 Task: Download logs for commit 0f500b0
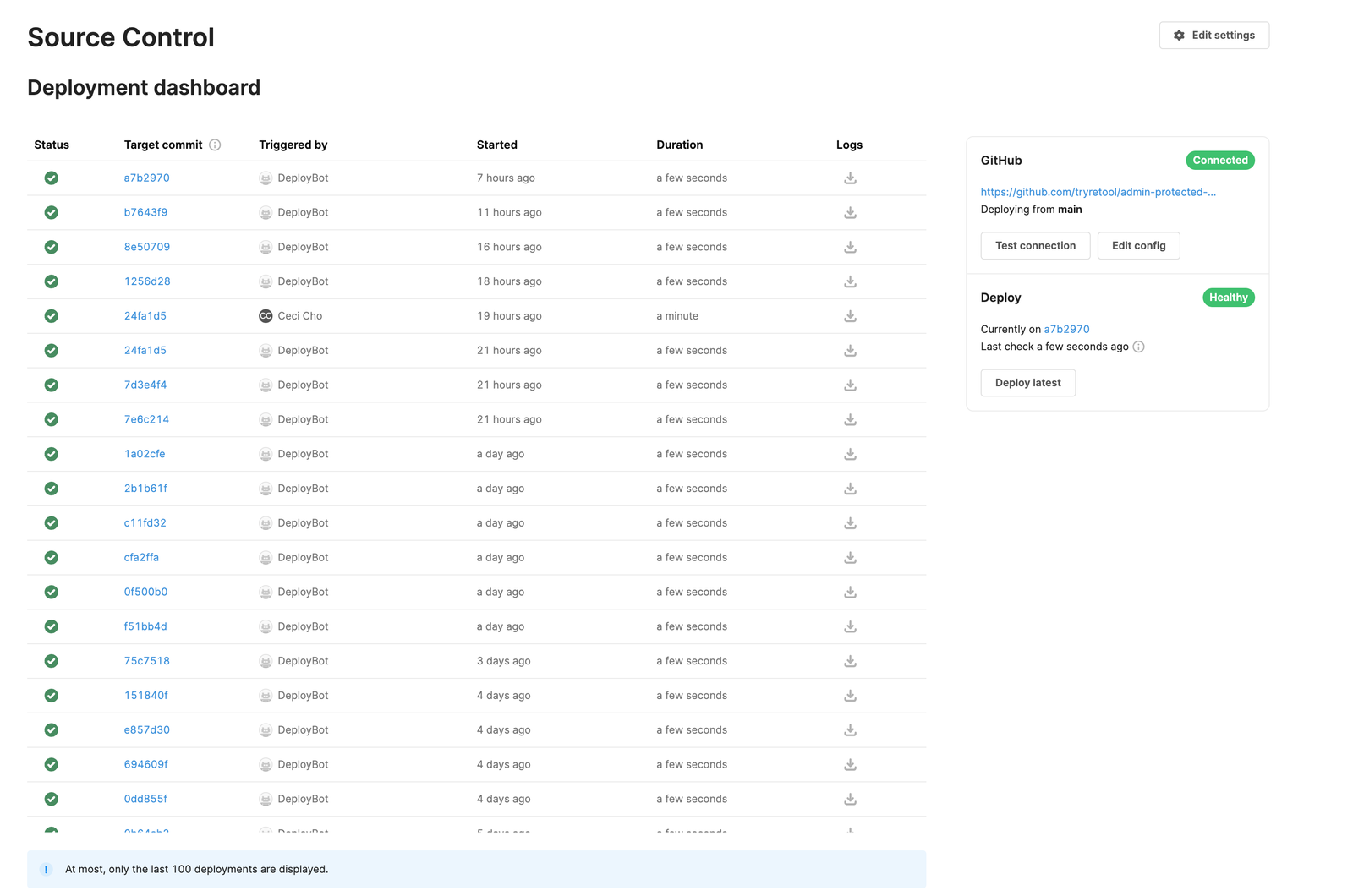point(850,593)
